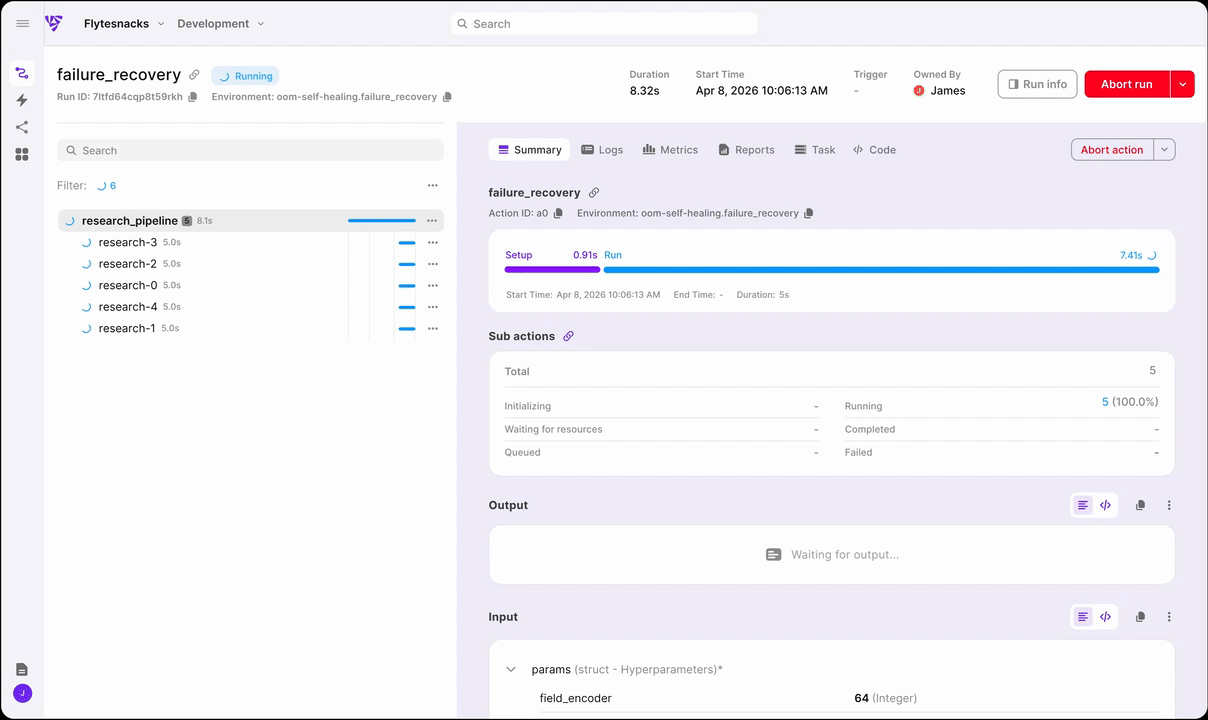The width and height of the screenshot is (1208, 720).
Task: Select the research_pipeline tree row
Action: tap(250, 221)
